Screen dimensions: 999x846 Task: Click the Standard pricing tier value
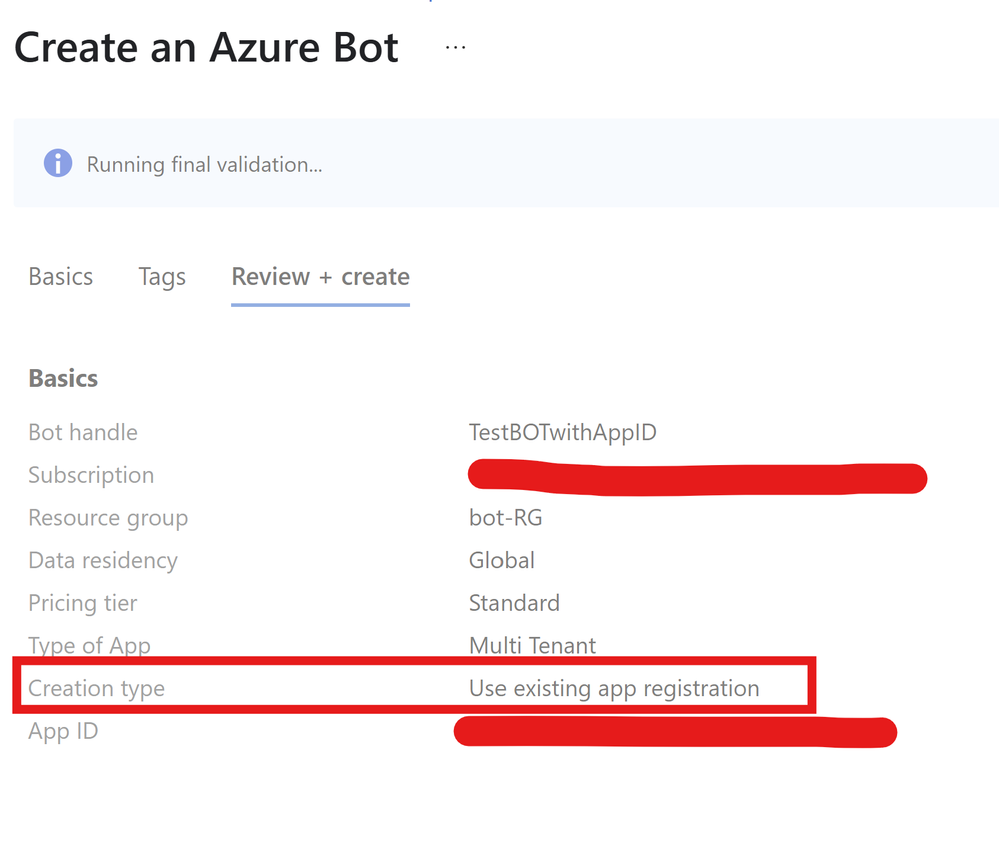pyautogui.click(x=514, y=603)
